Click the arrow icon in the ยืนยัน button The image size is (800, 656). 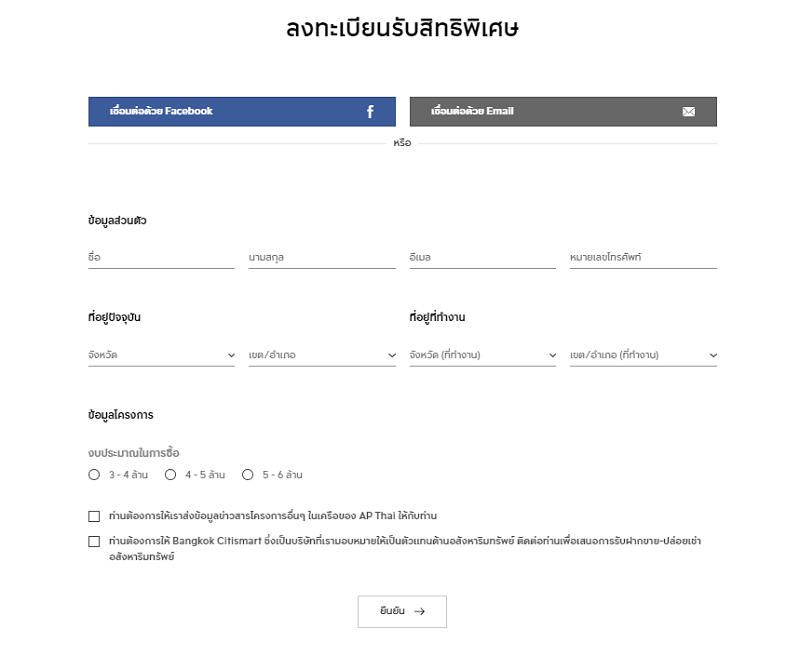pos(419,611)
